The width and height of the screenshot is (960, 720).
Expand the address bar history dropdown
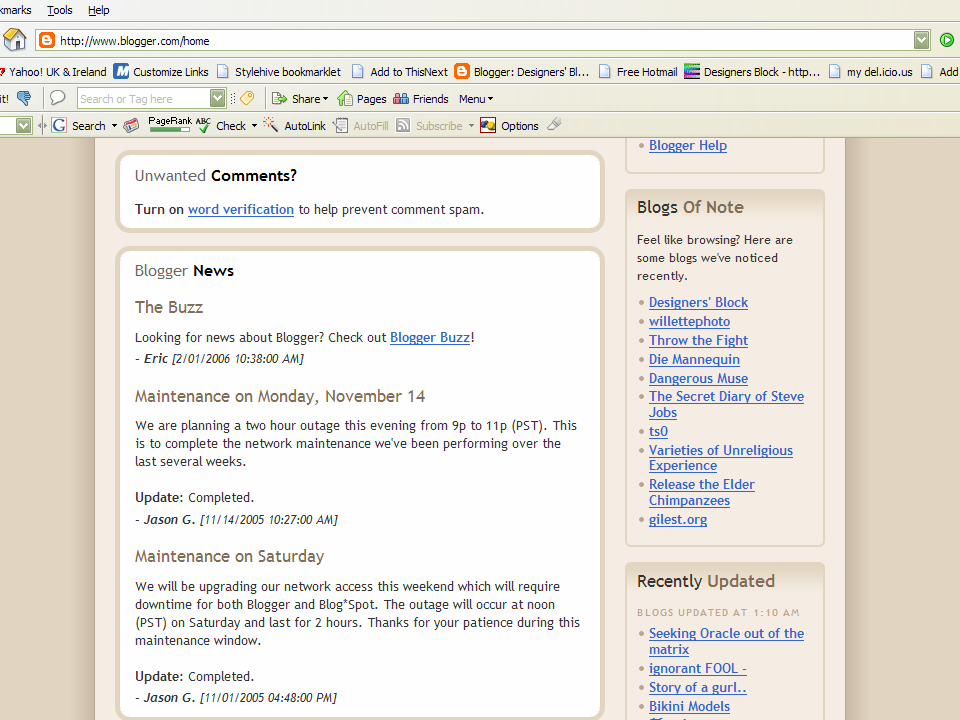pos(921,40)
